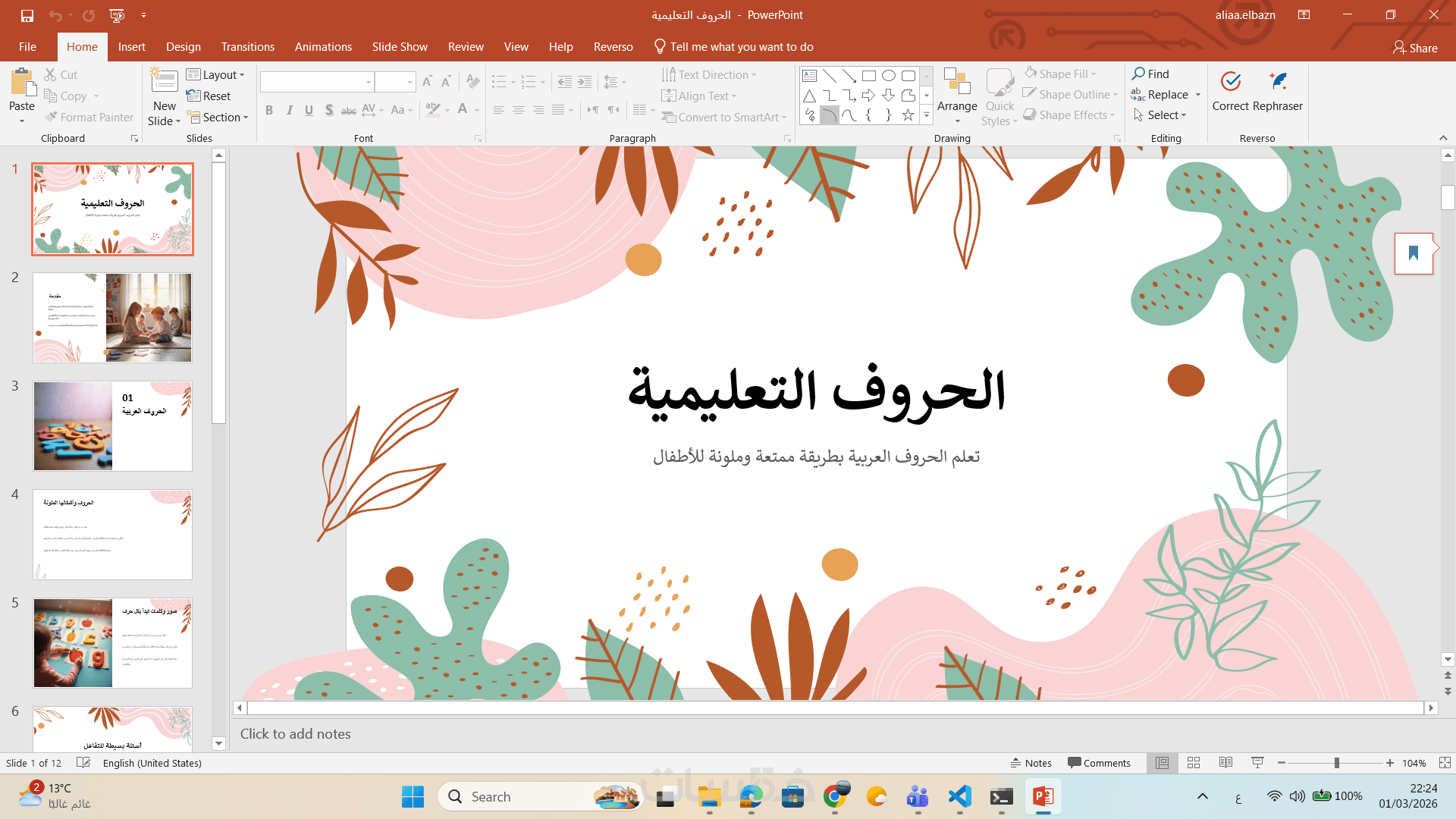Toggle the Comments pane in status bar

click(1099, 763)
